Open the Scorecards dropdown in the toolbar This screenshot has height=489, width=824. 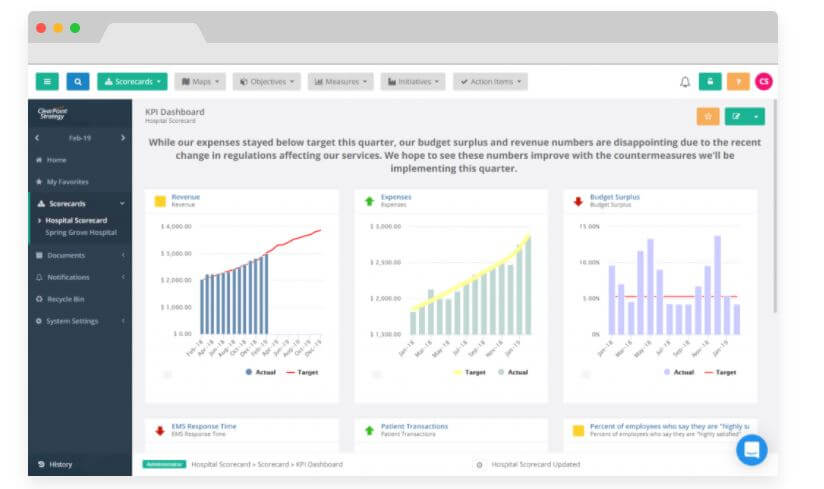[x=132, y=82]
